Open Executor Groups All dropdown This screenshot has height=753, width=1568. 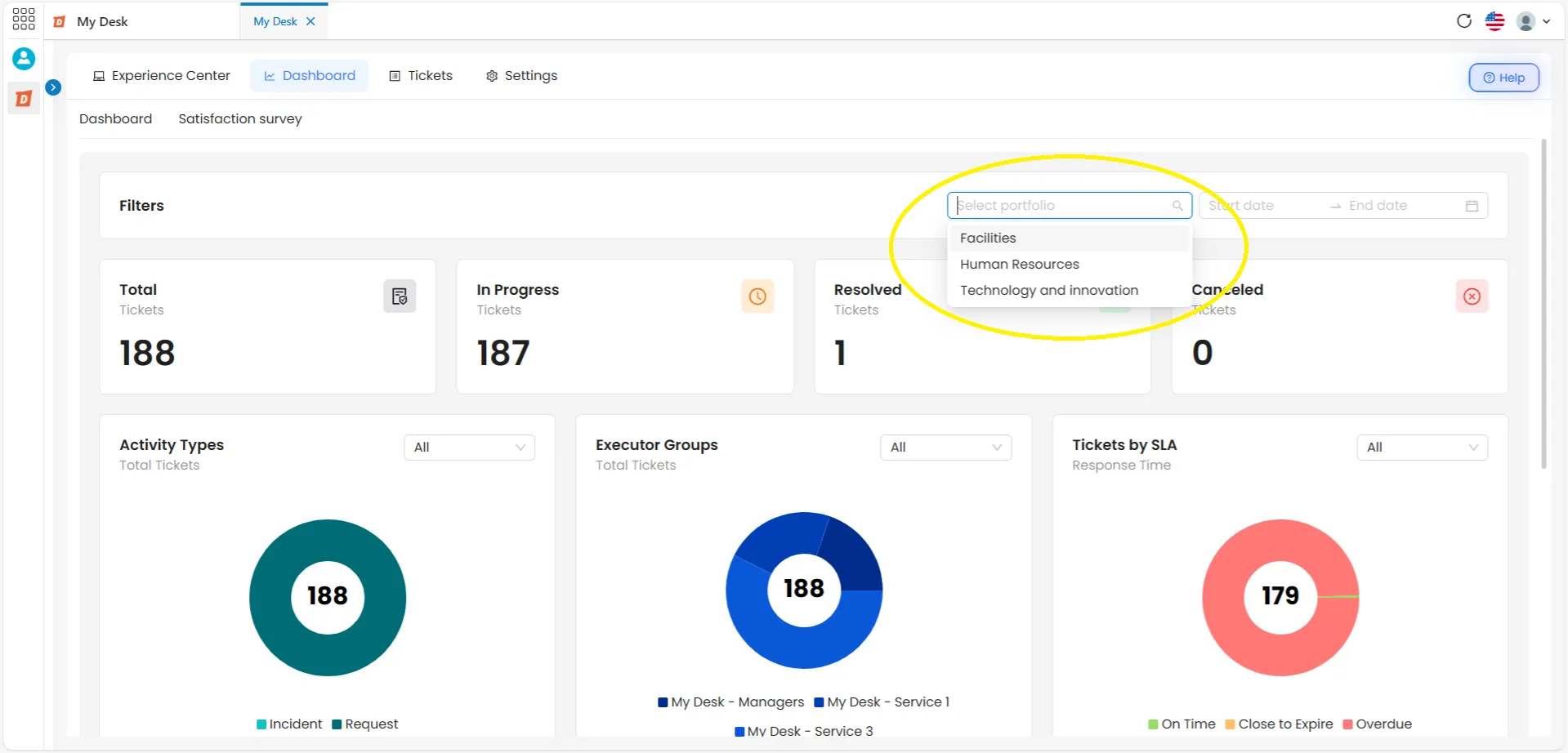[945, 447]
